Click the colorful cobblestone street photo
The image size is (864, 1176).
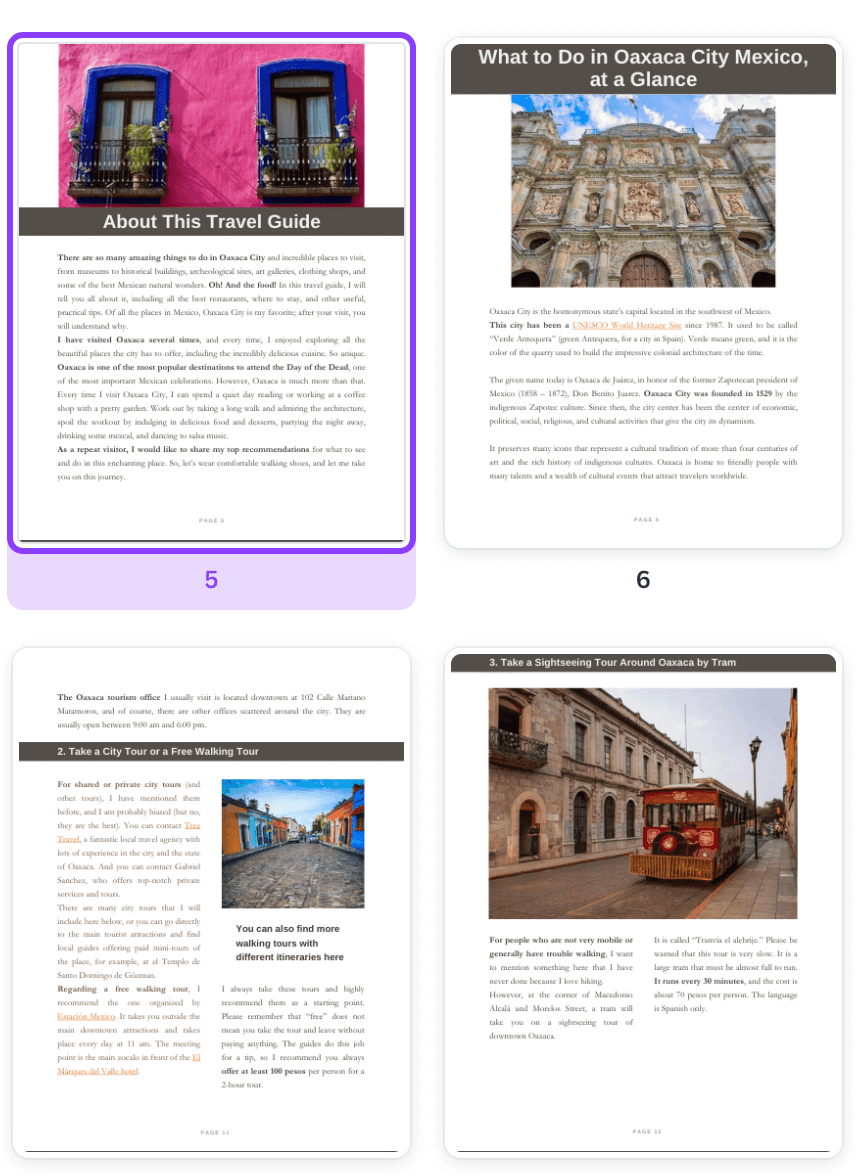tap(292, 843)
